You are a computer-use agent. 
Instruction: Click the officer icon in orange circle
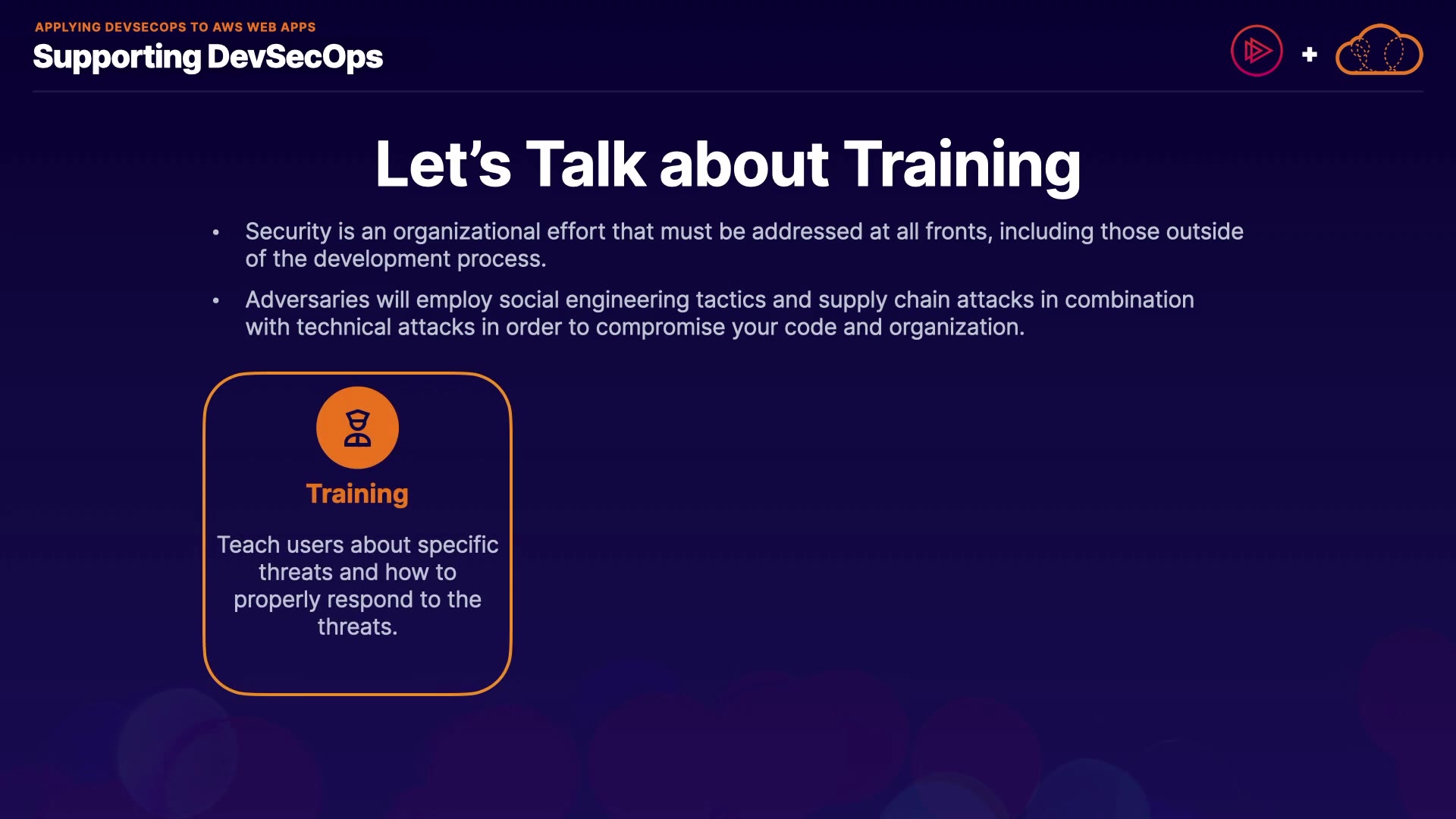click(x=357, y=428)
